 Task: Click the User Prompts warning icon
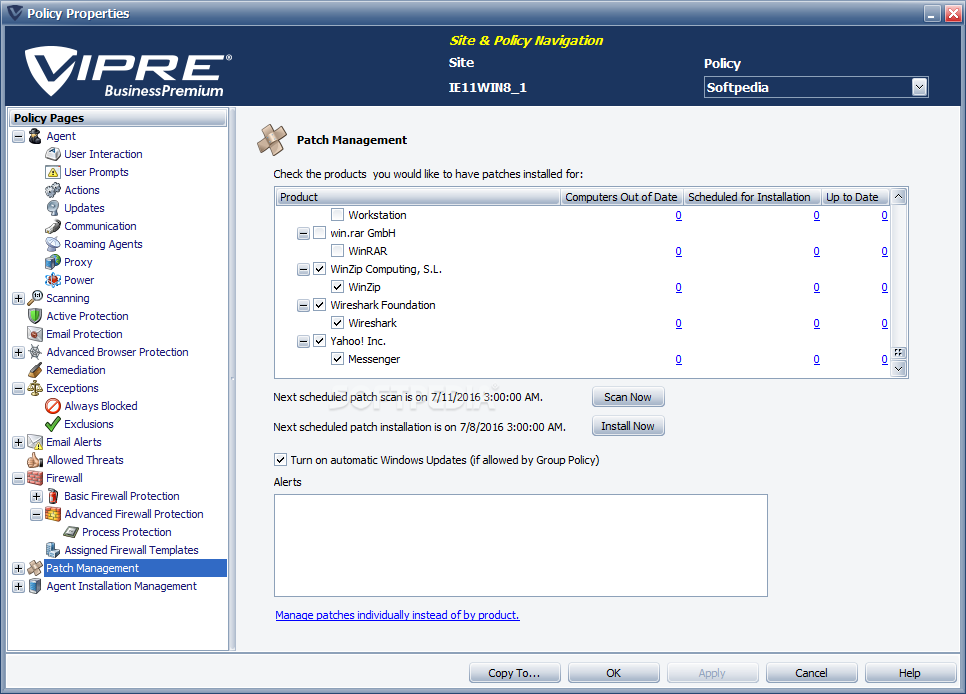pos(53,172)
